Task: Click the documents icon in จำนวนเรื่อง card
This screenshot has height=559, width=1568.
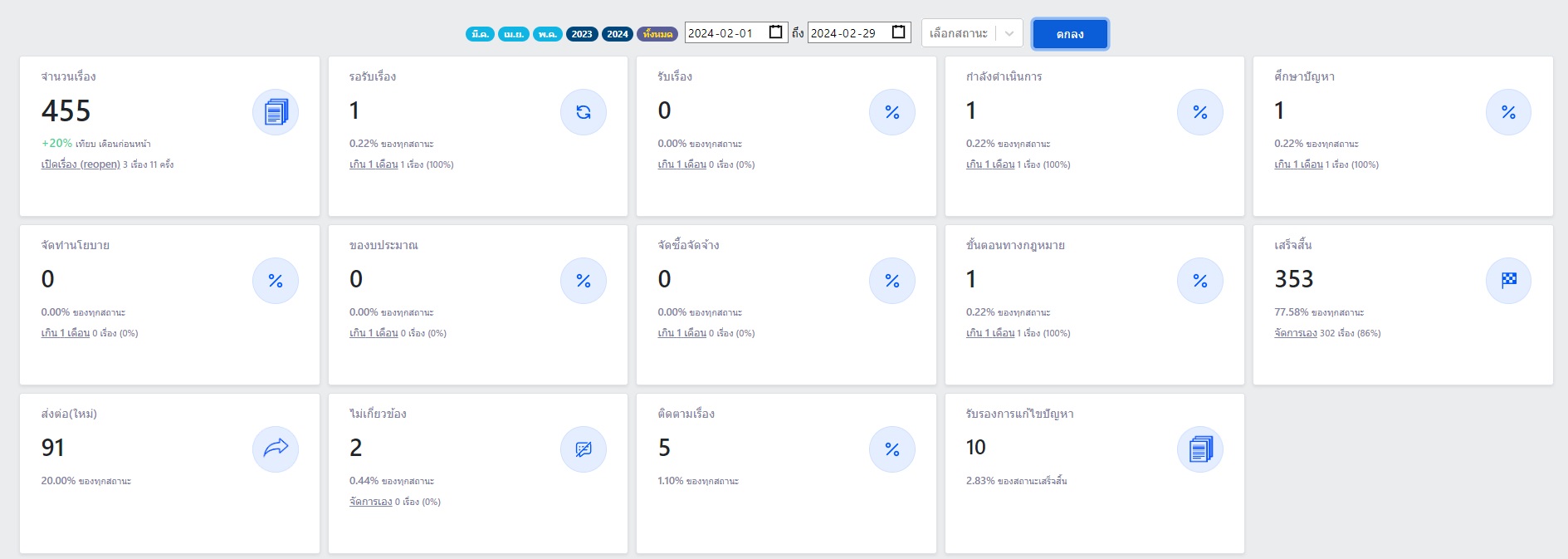Action: click(276, 112)
